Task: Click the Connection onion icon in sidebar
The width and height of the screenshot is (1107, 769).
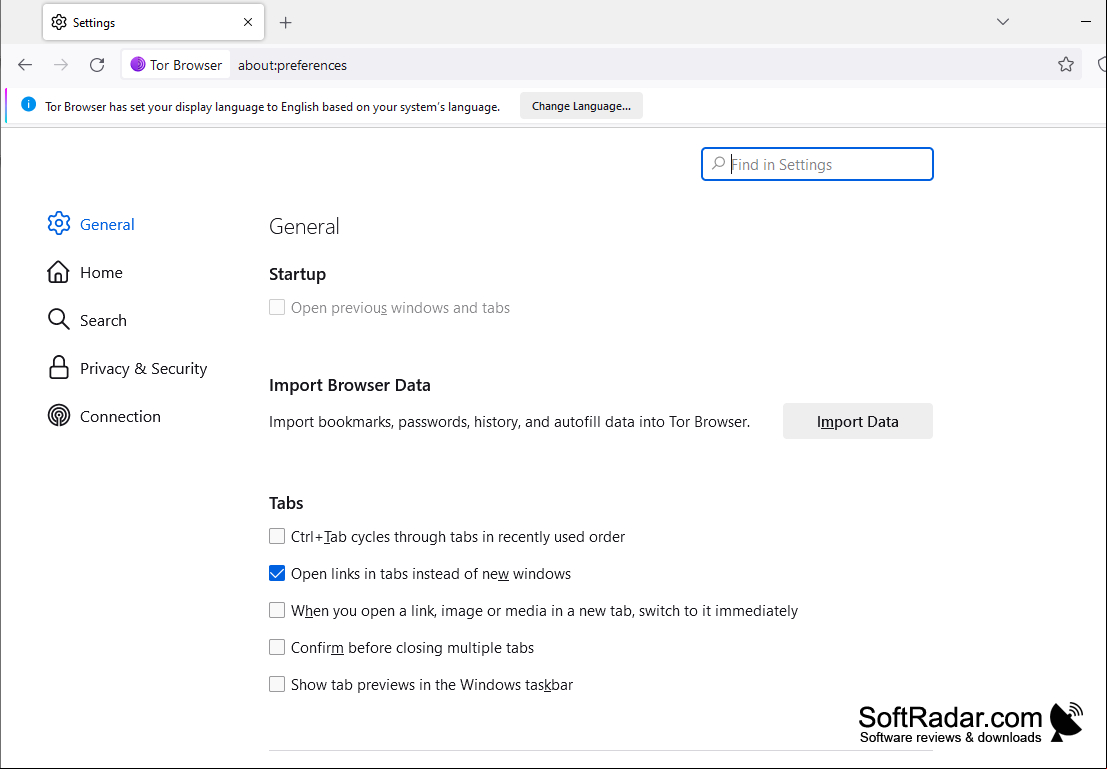Action: (x=59, y=416)
